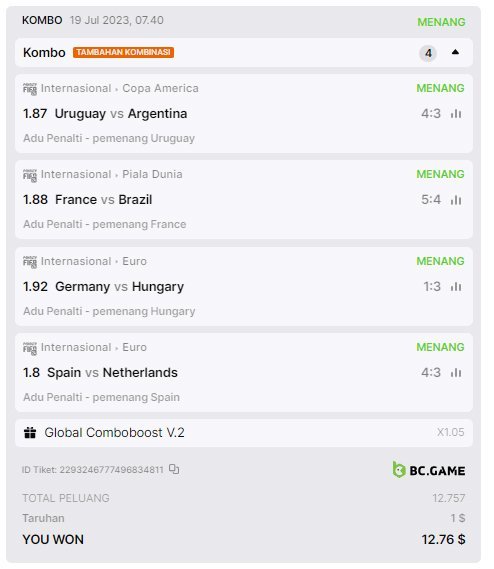The height and width of the screenshot is (569, 494).
Task: Select the Tambahan Kombinasi badge
Action: coord(123,52)
